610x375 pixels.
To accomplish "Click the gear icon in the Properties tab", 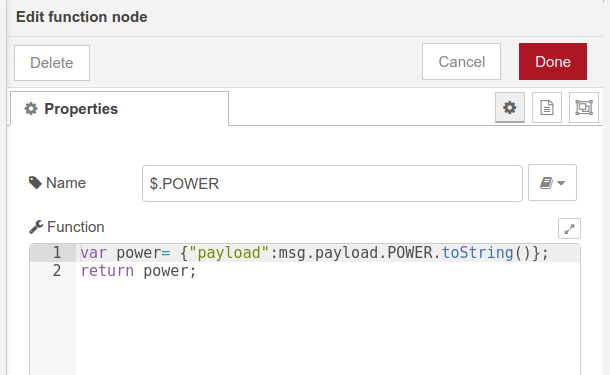I will click(31, 109).
